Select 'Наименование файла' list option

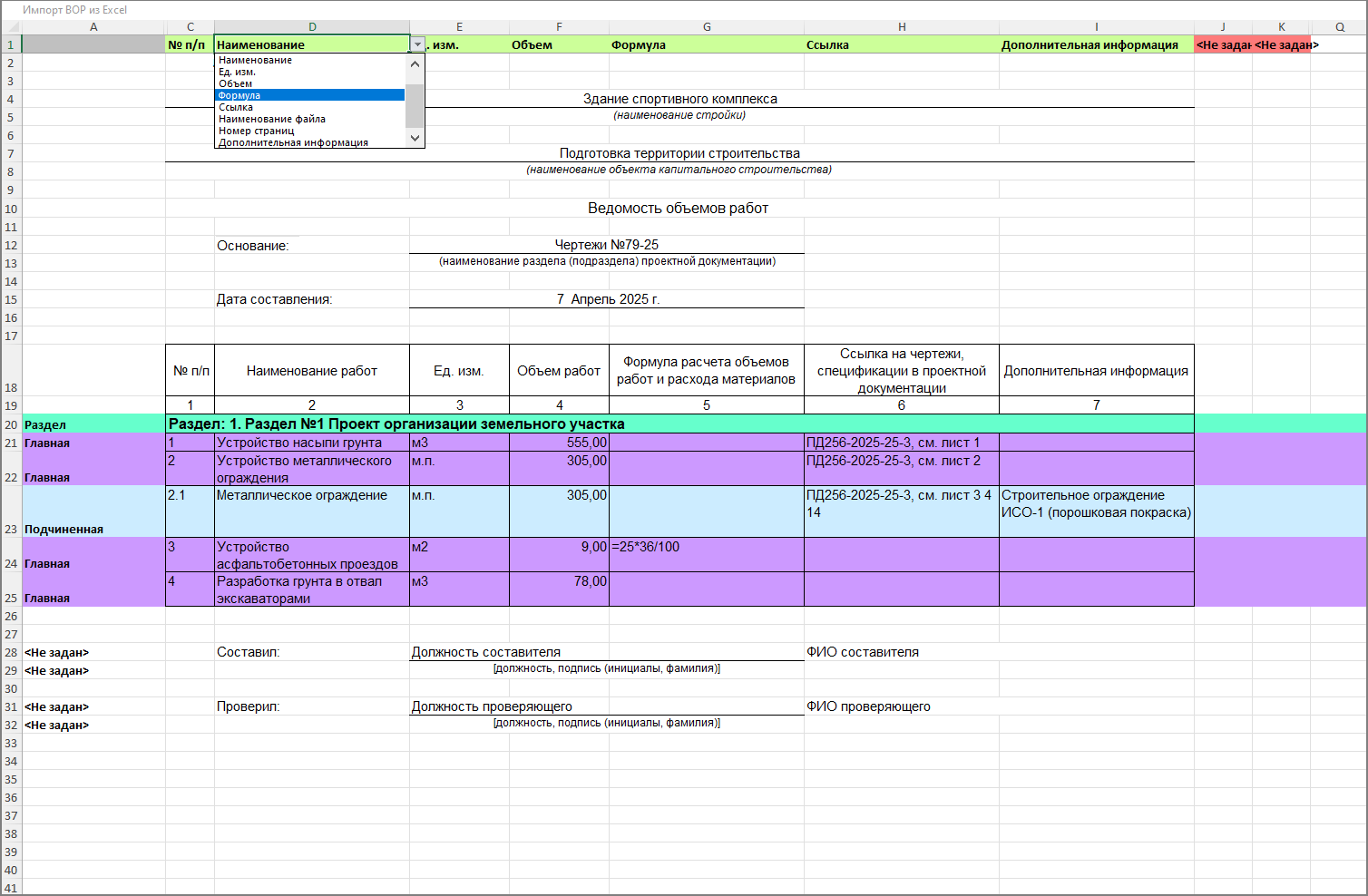tap(271, 119)
